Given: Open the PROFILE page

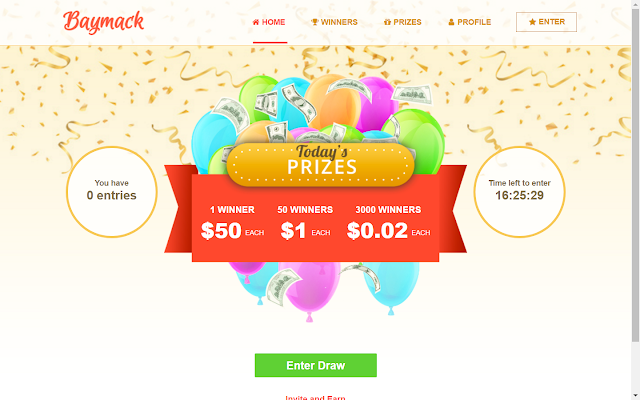Looking at the screenshot, I should coord(470,22).
